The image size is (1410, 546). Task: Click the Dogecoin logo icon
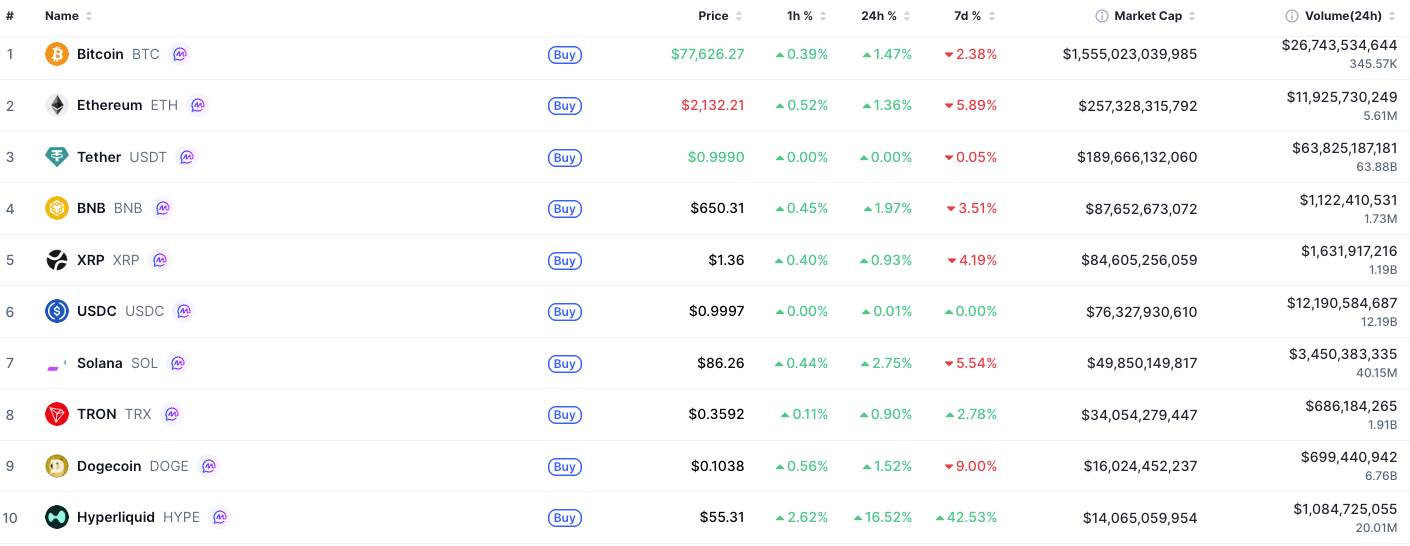tap(57, 466)
